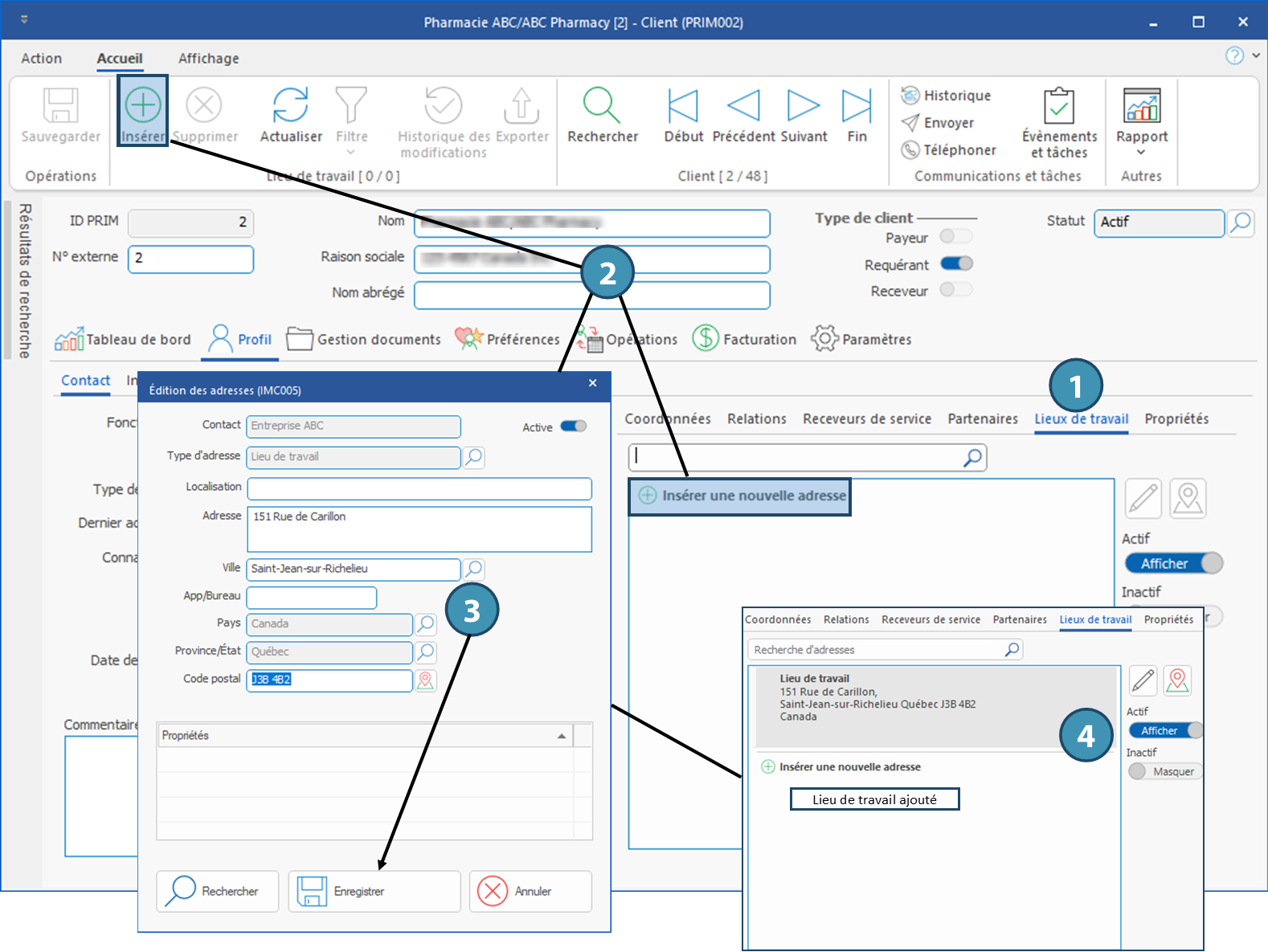Switch to the Lieux de travail tab

coord(1081,419)
